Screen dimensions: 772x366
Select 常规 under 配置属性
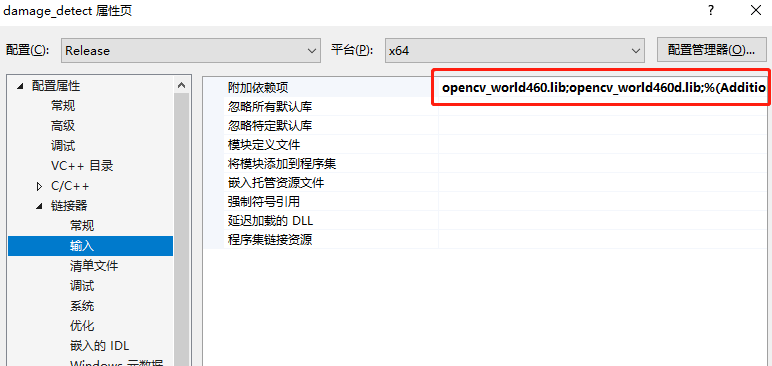coord(63,106)
